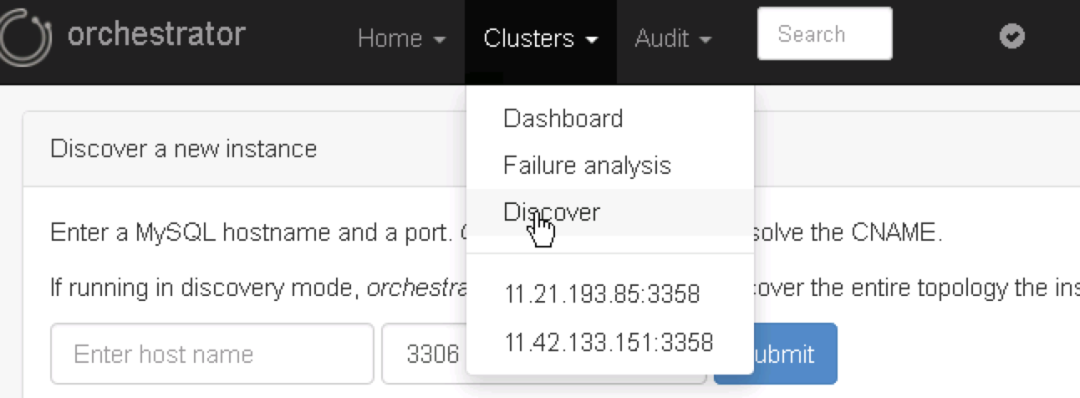Screen dimensions: 1080x398
Task: Collapse the Clusters dropdown menu
Action: (541, 39)
